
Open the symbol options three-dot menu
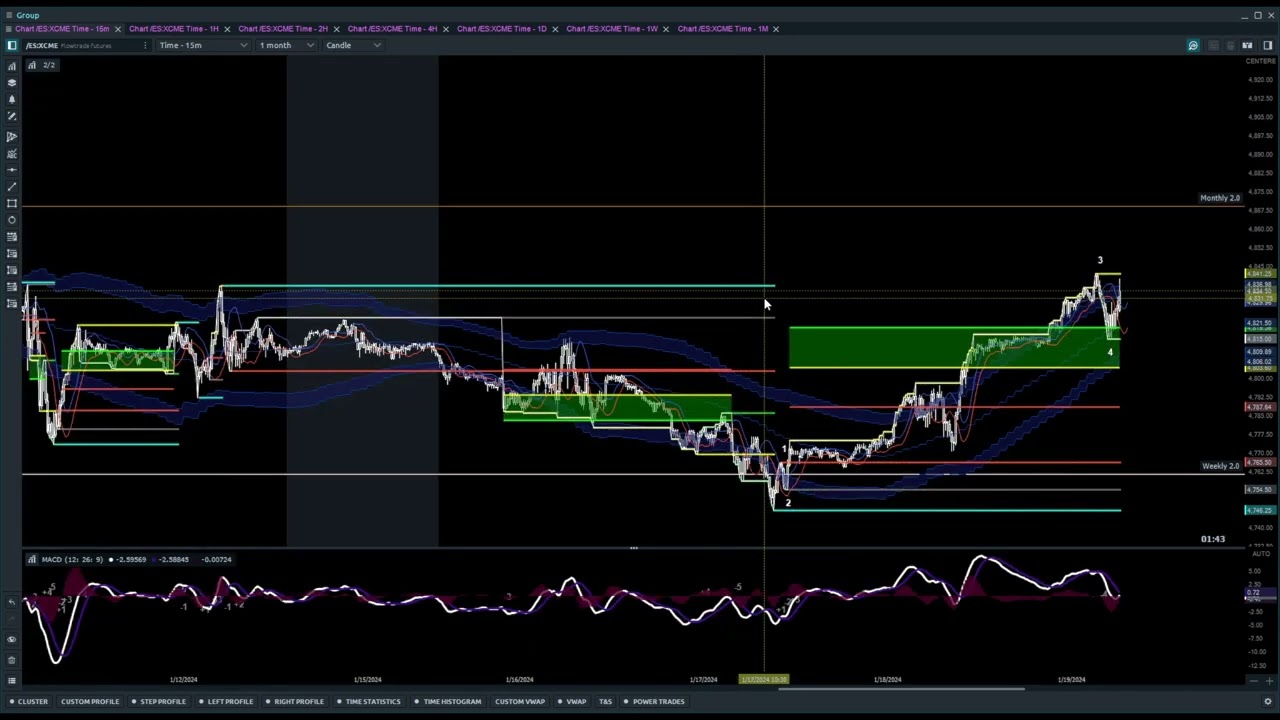(145, 45)
